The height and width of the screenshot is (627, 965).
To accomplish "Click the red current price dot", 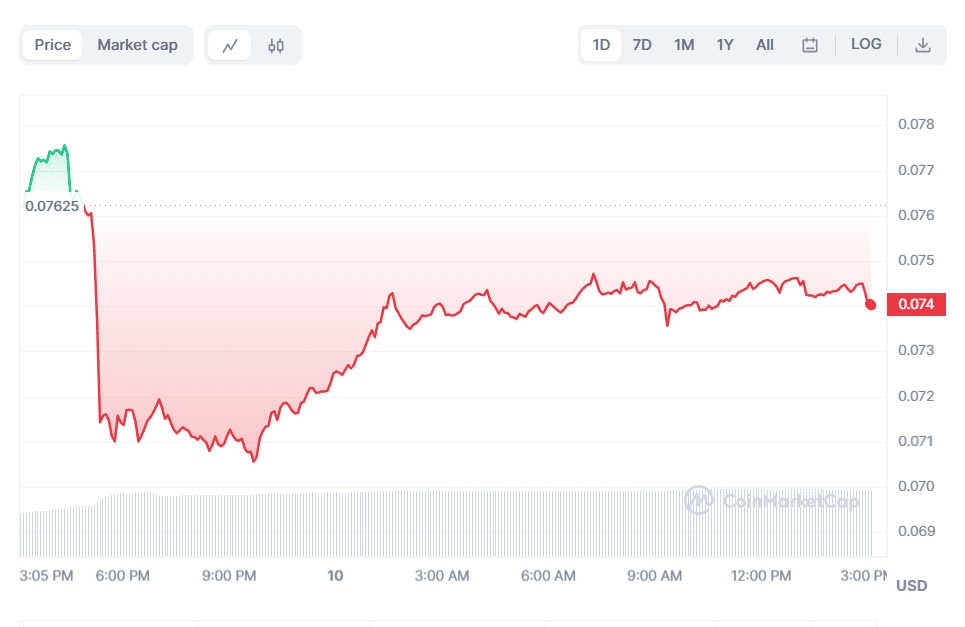I will pos(871,304).
